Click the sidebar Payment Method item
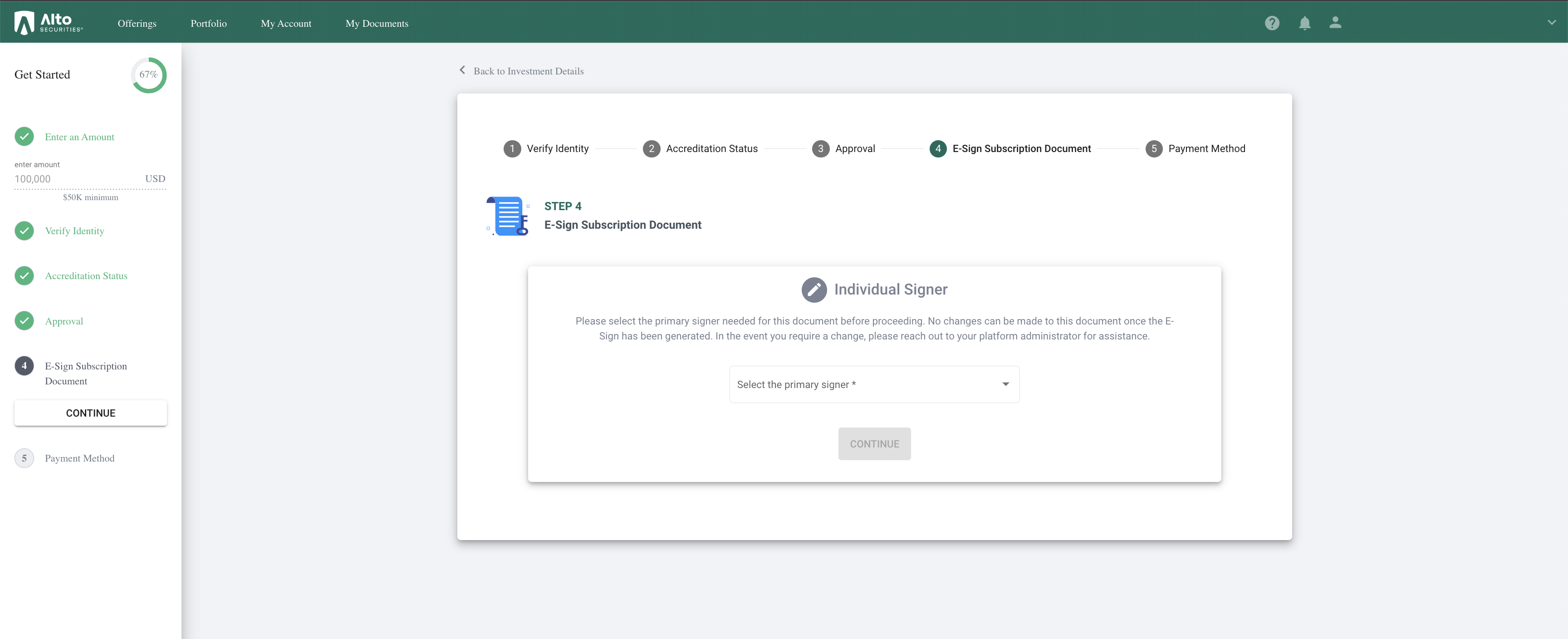The height and width of the screenshot is (639, 1568). [80, 458]
